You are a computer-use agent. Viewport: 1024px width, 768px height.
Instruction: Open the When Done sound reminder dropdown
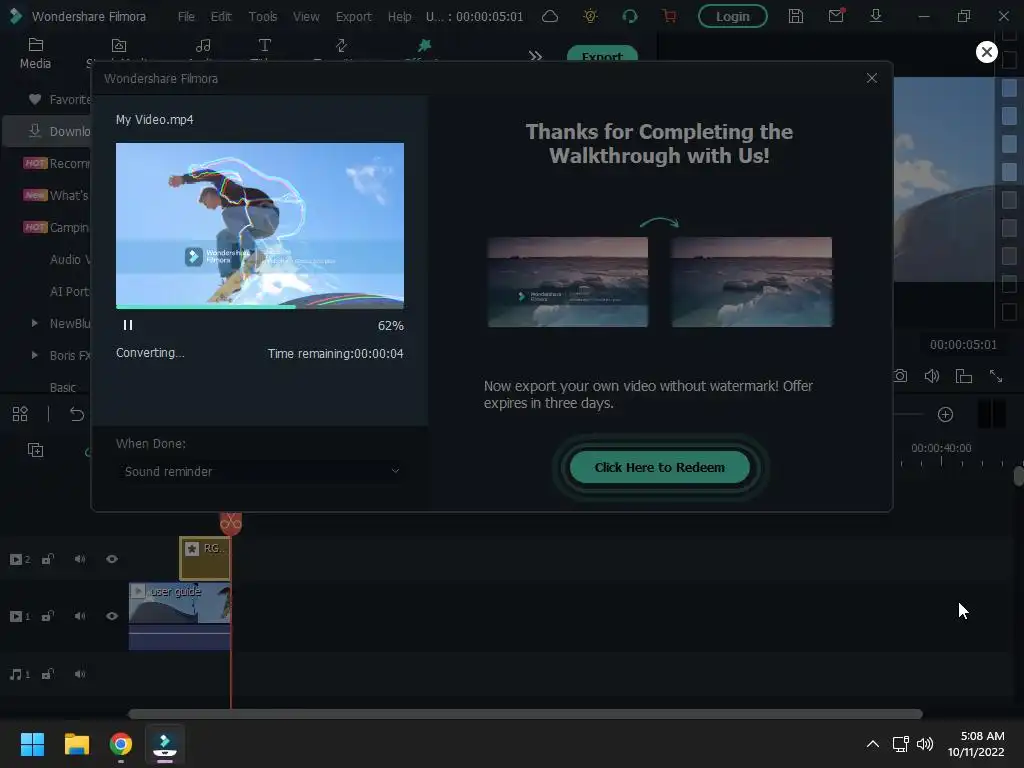[260, 472]
